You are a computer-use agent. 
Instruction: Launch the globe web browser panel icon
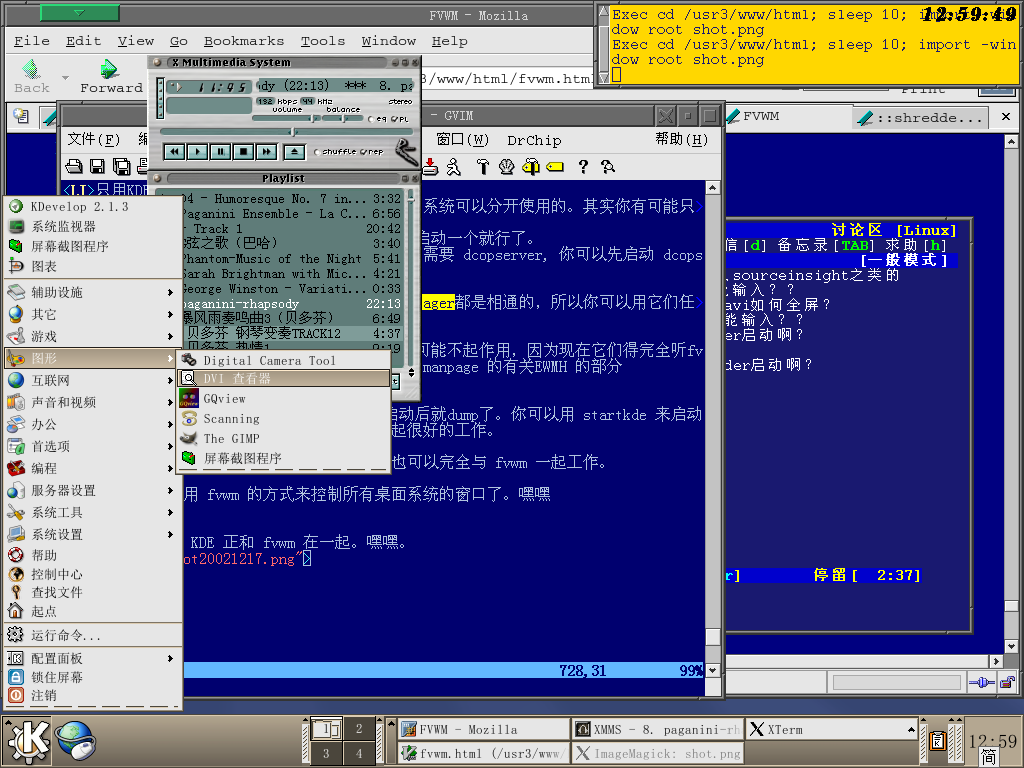75,741
